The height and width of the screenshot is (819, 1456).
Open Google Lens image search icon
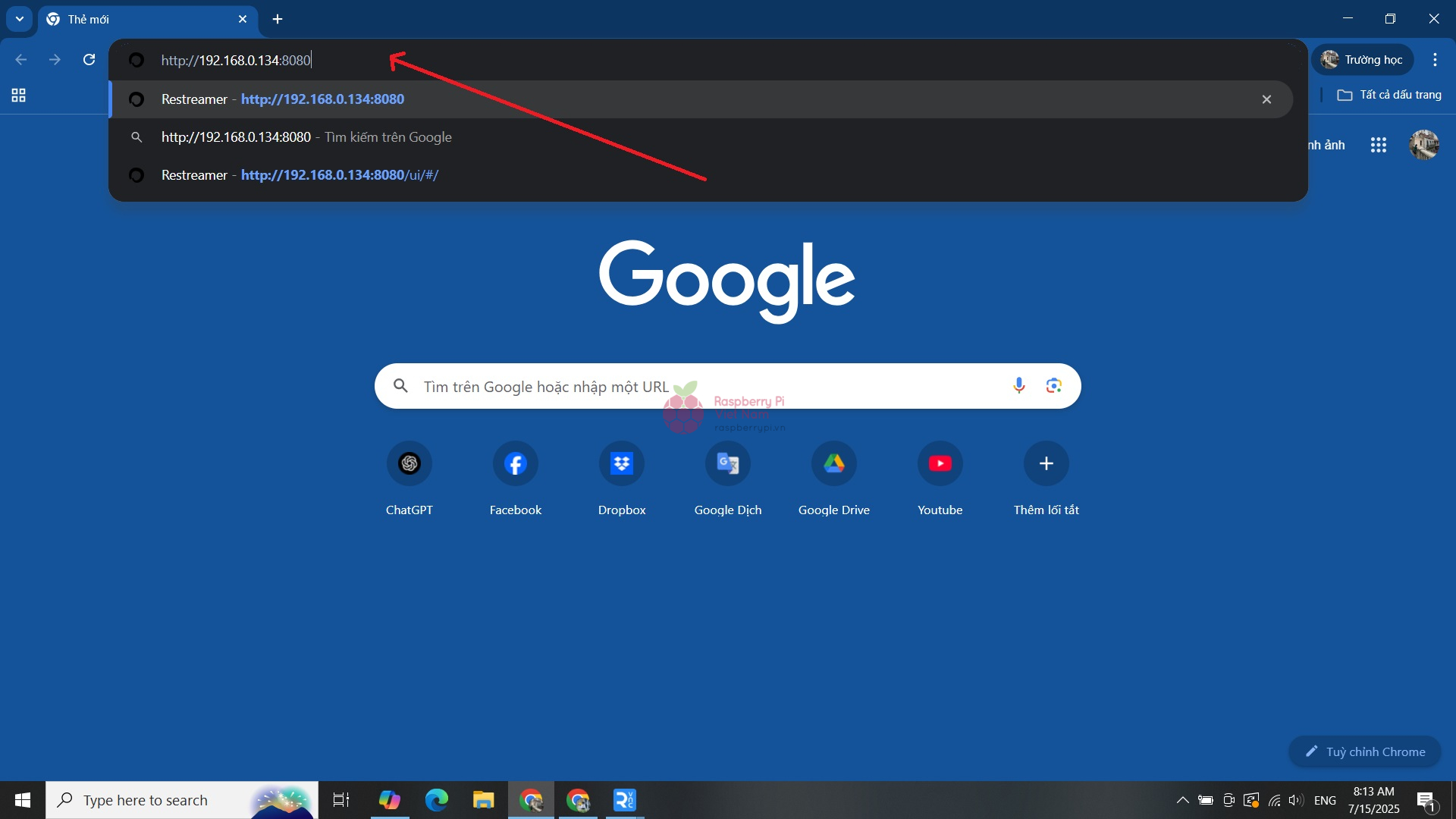(x=1053, y=386)
